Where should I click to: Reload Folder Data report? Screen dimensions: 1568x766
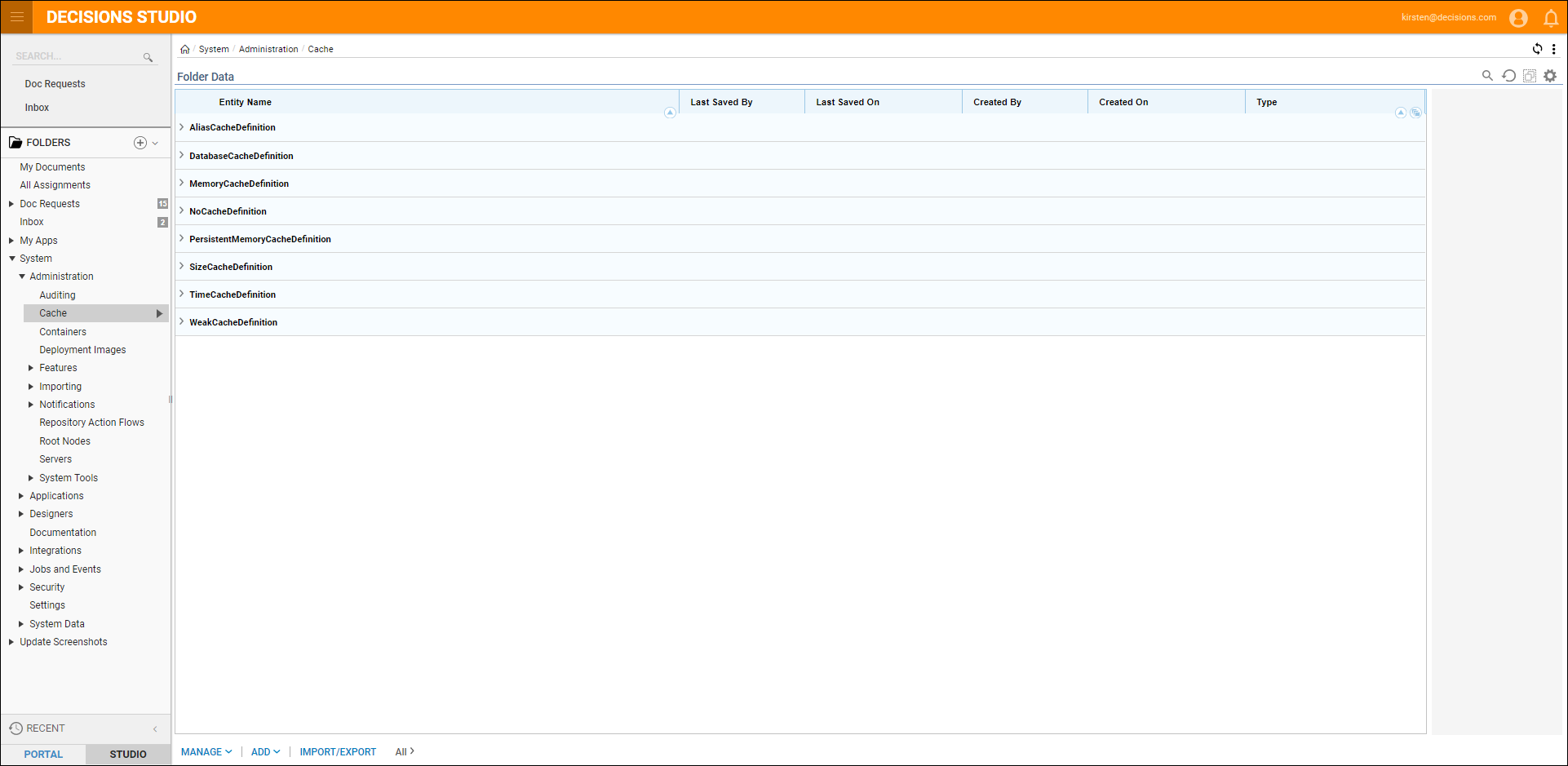click(x=1508, y=75)
